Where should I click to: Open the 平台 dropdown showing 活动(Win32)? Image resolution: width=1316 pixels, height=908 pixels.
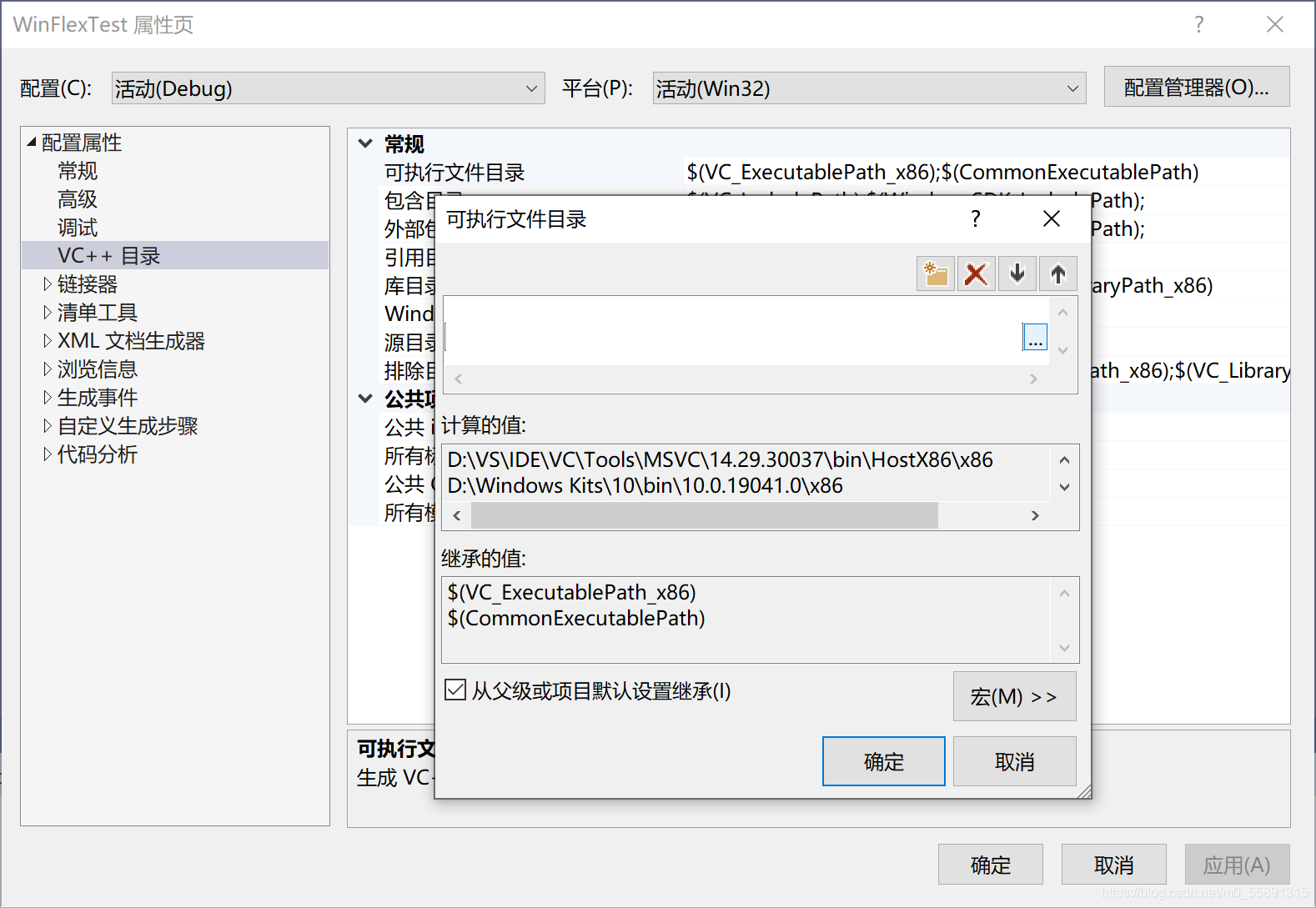pos(869,88)
